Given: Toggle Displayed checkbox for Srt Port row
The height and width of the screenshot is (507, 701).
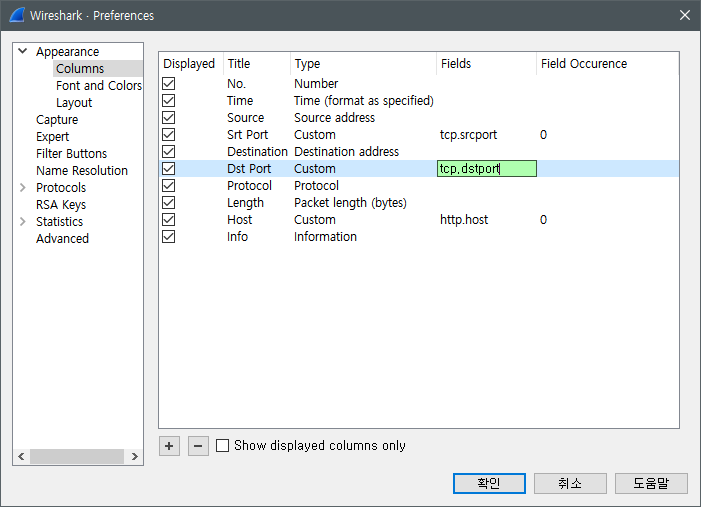Looking at the screenshot, I should tap(169, 135).
